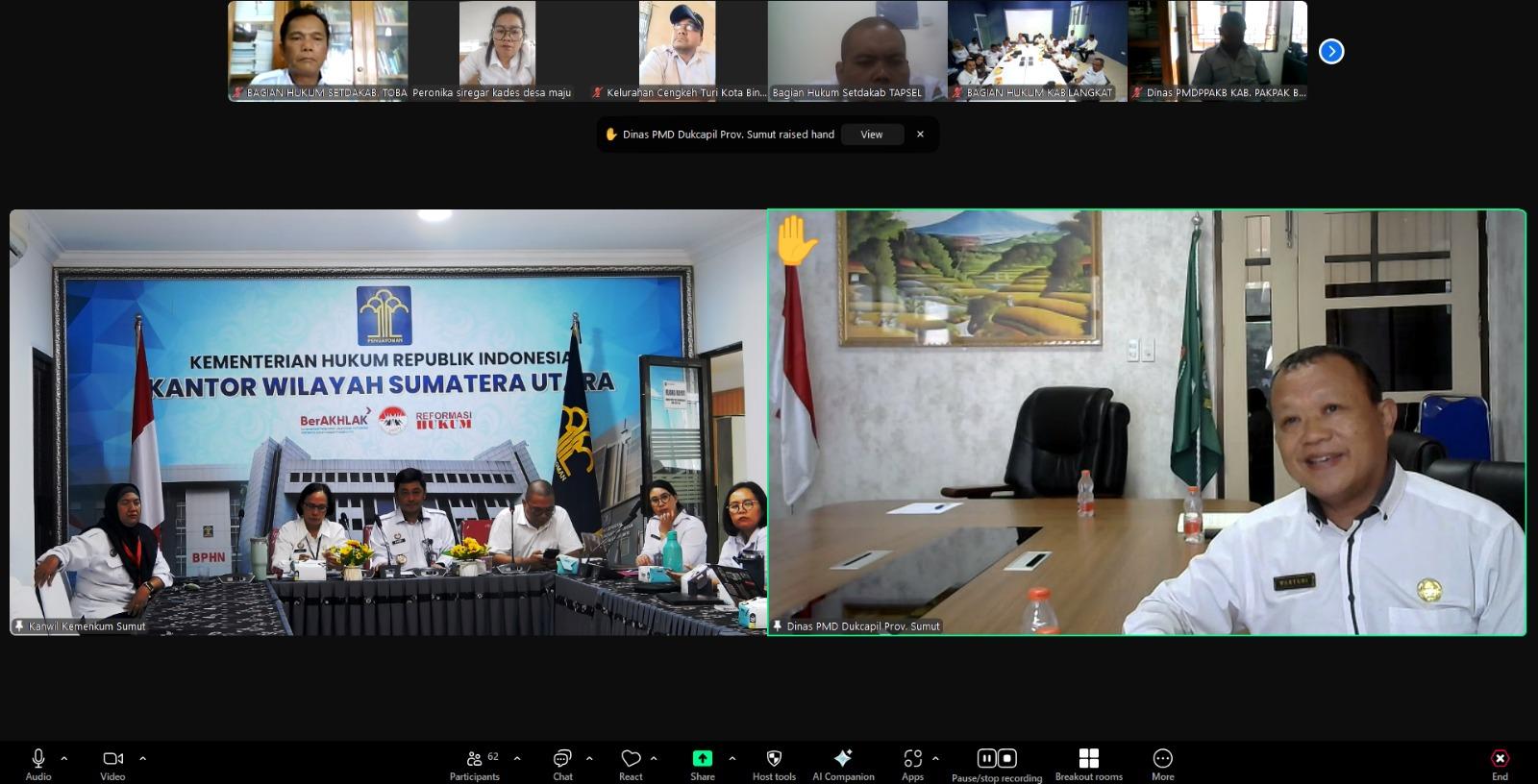This screenshot has width=1538, height=784.
Task: Click View on raised hand notification
Action: click(872, 135)
